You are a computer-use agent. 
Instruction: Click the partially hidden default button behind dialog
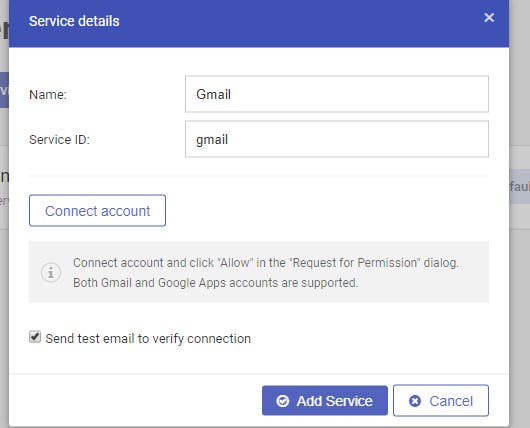pos(520,187)
